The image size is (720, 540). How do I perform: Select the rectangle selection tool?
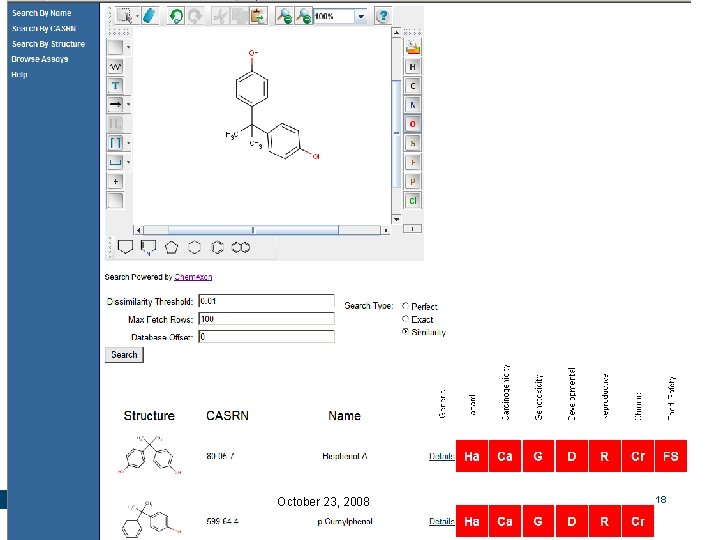pyautogui.click(x=124, y=16)
